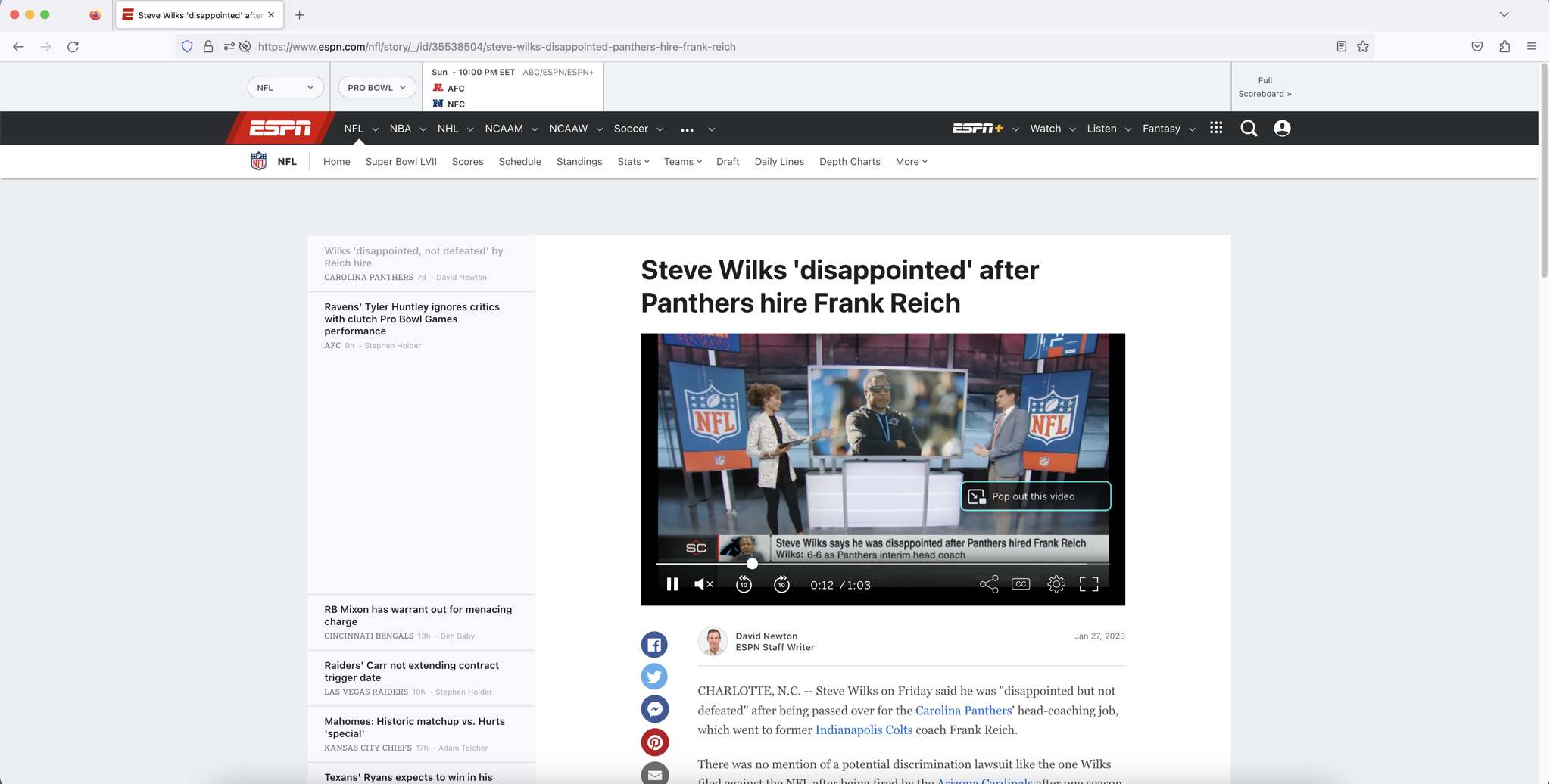Image resolution: width=1550 pixels, height=784 pixels.
Task: Follow the Carolina Panthers link
Action: click(963, 710)
